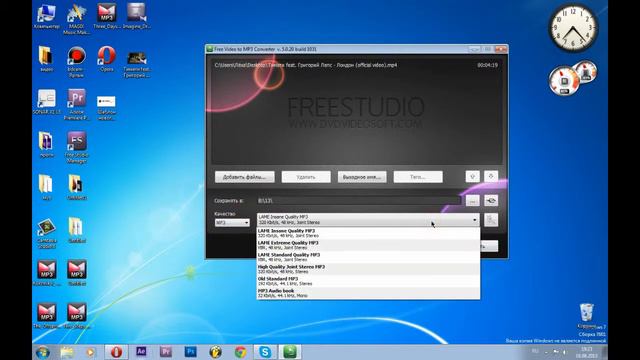
Task: Click the taskbar date and time
Action: [587, 353]
